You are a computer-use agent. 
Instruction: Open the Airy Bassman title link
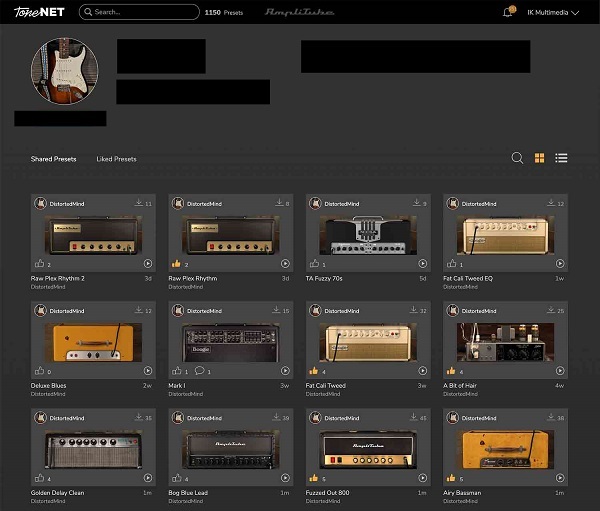click(x=462, y=493)
